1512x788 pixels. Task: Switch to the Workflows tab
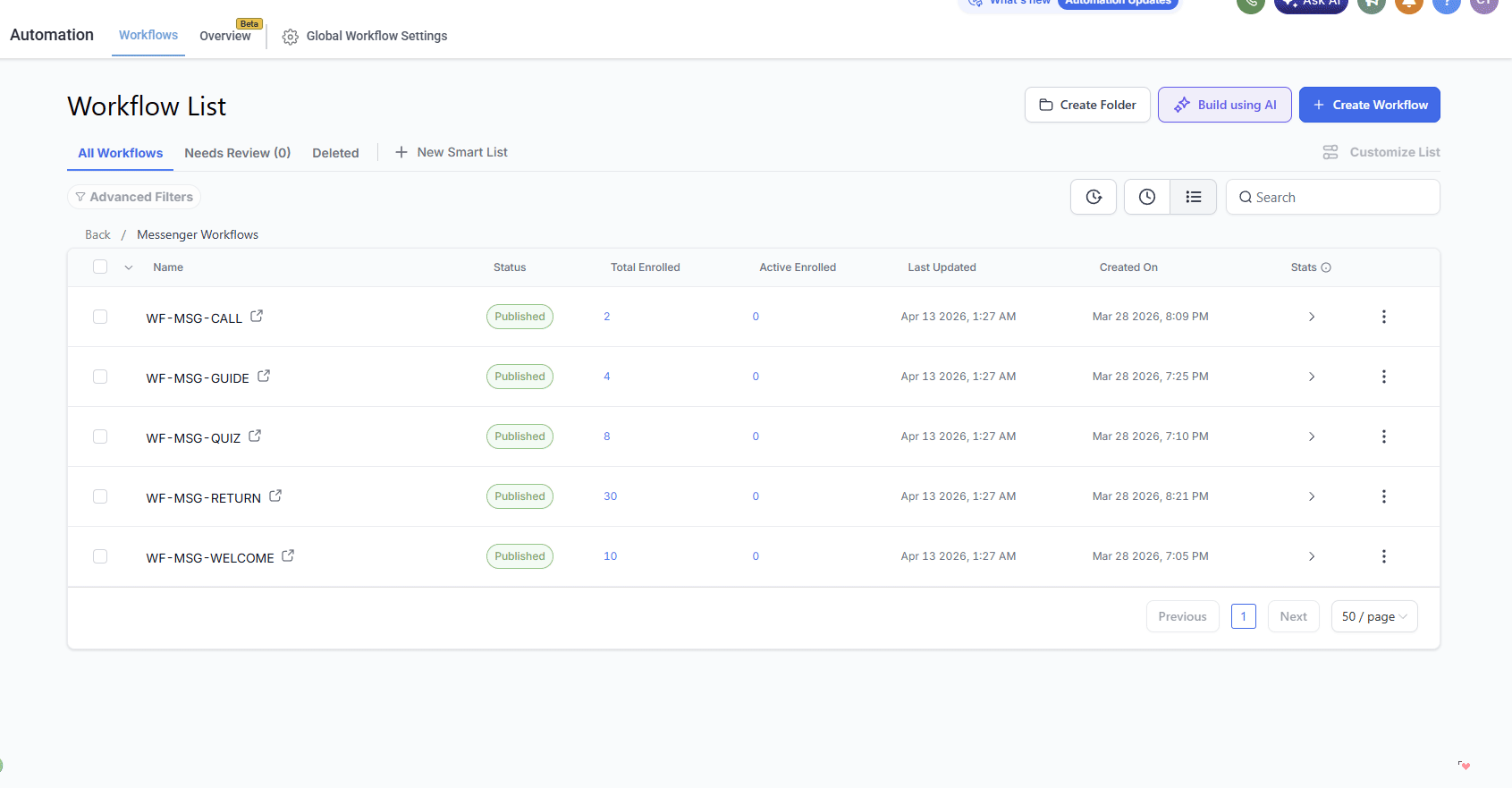click(148, 35)
